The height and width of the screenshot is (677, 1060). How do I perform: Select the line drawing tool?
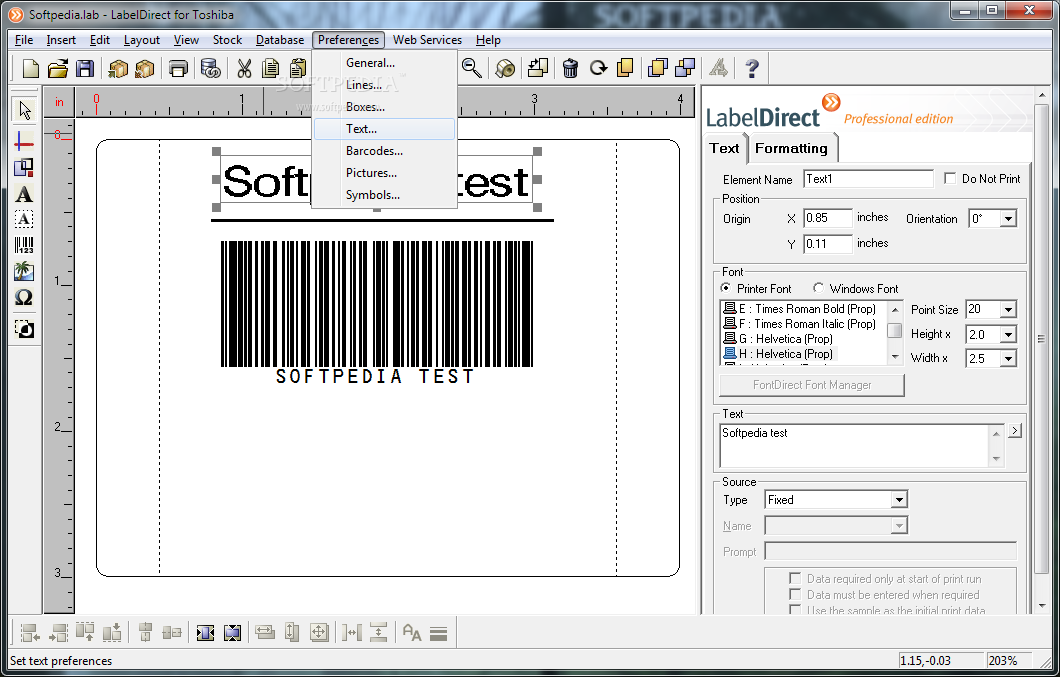point(24,141)
